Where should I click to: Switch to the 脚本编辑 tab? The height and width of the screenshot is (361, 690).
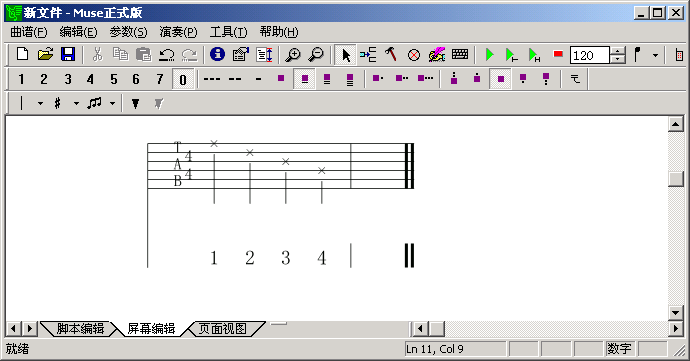pyautogui.click(x=80, y=329)
